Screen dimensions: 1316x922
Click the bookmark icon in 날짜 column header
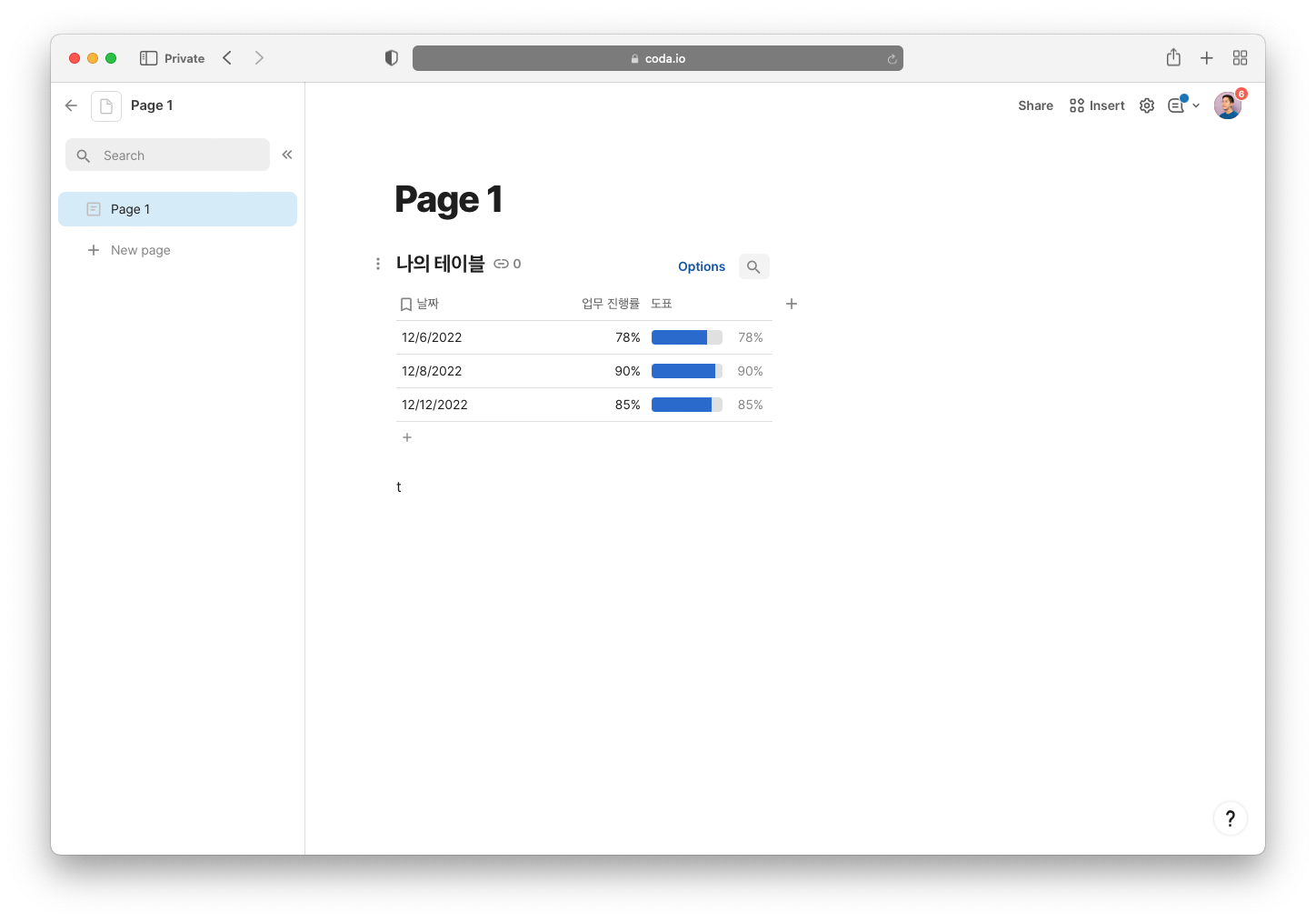[x=406, y=305]
